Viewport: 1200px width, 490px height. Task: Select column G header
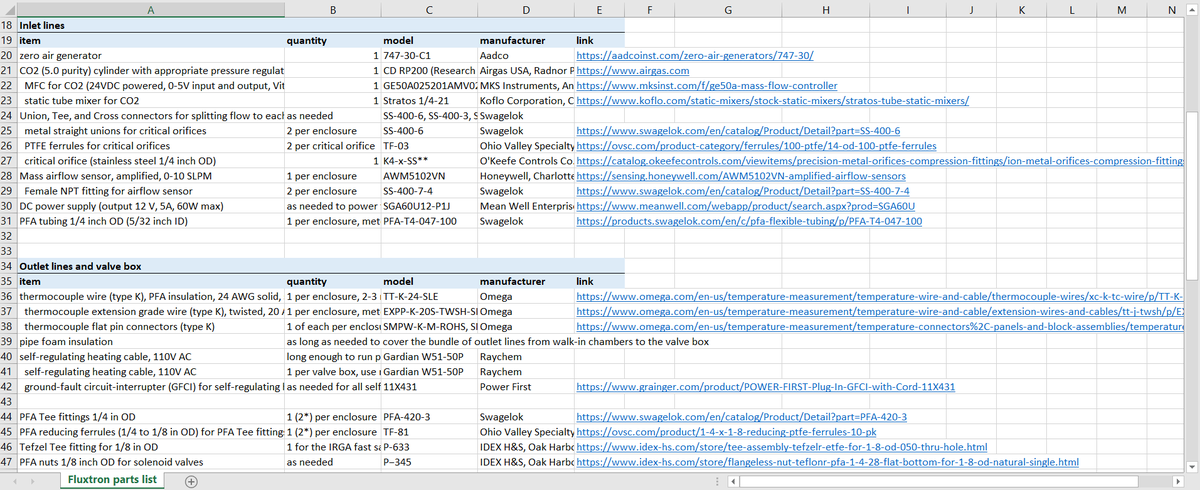coord(726,9)
